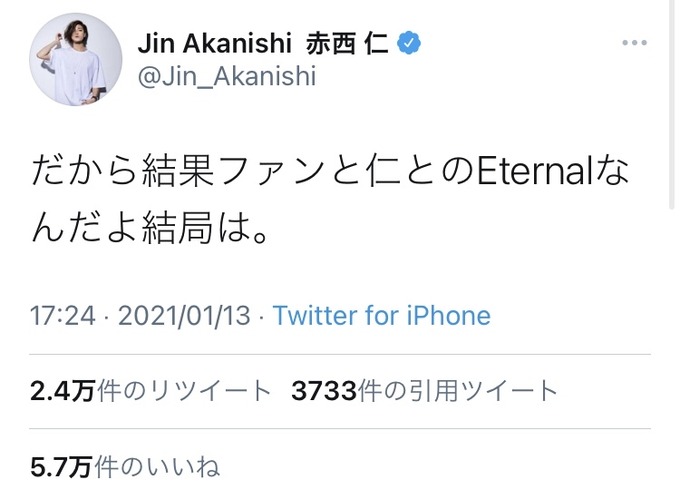Select the word Eternal in the tweet

point(535,171)
